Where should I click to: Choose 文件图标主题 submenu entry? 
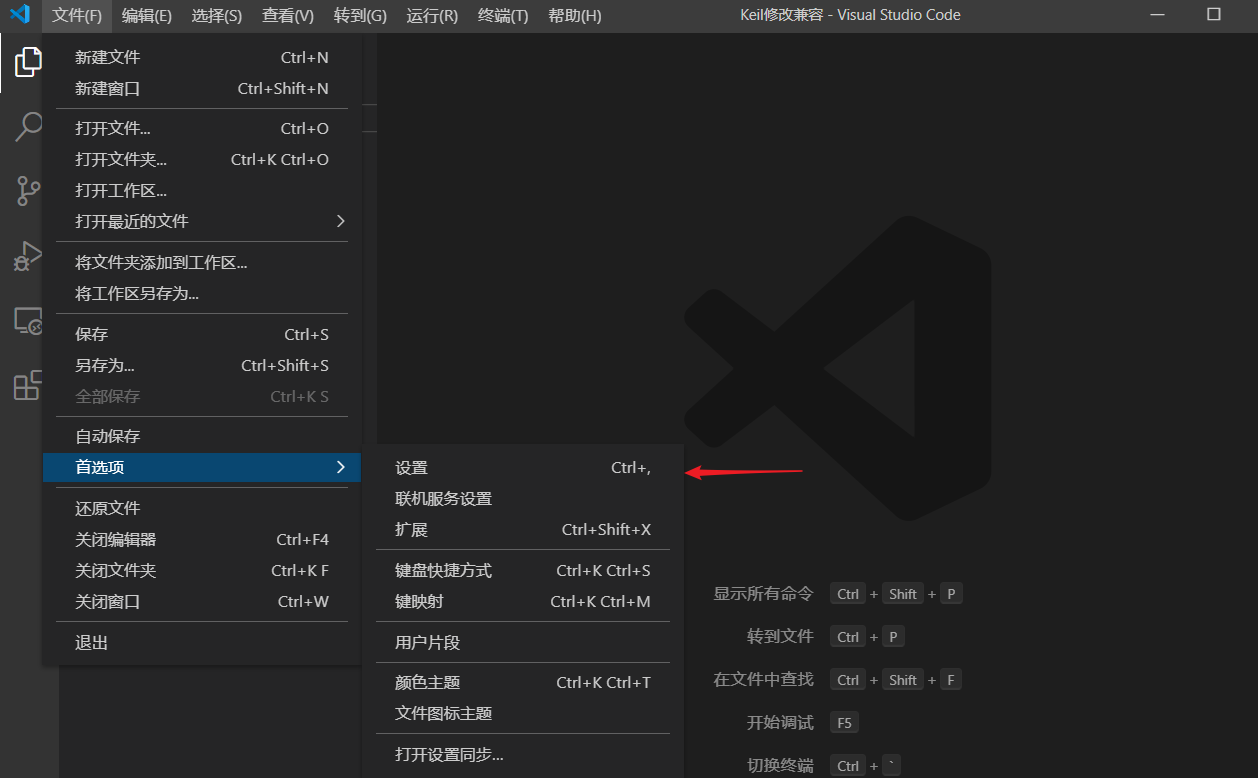(x=523, y=714)
